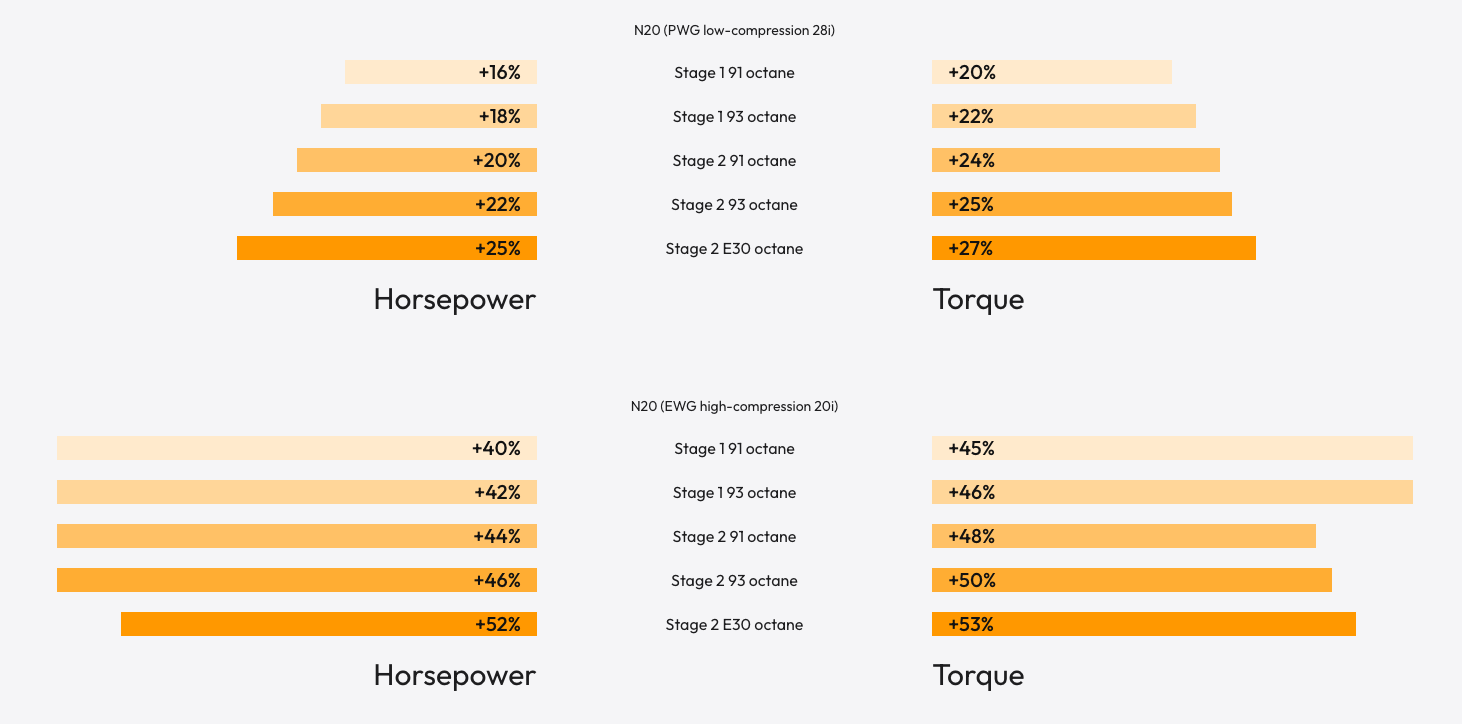This screenshot has width=1462, height=724.
Task: Click the Horsepower title under the 28i chart
Action: (x=454, y=299)
